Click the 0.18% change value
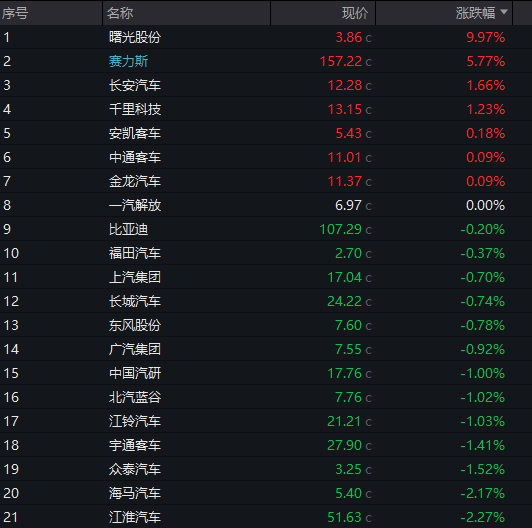Image resolution: width=532 pixels, height=528 pixels. [x=486, y=133]
